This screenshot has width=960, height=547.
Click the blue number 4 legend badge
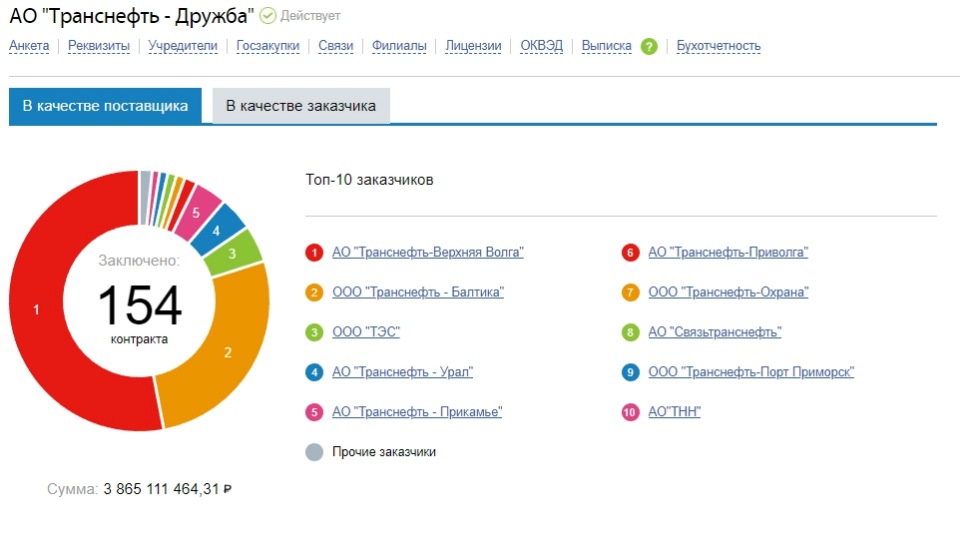pos(314,372)
